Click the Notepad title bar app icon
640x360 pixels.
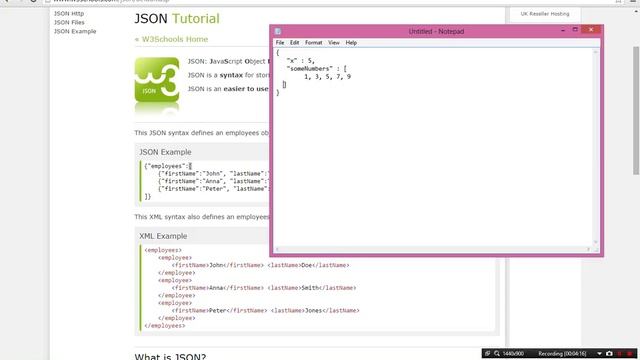coord(278,31)
